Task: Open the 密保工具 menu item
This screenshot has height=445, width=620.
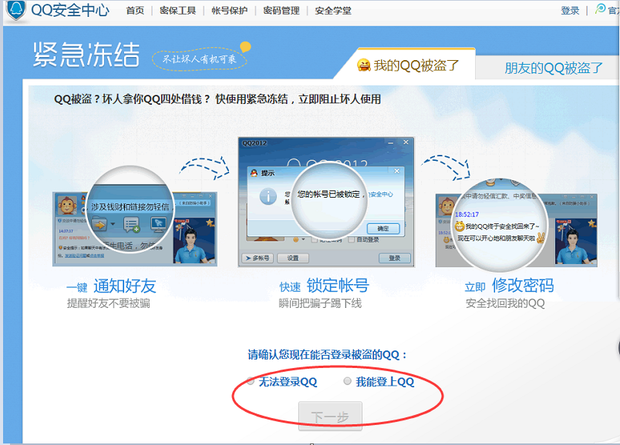Action: pos(178,11)
